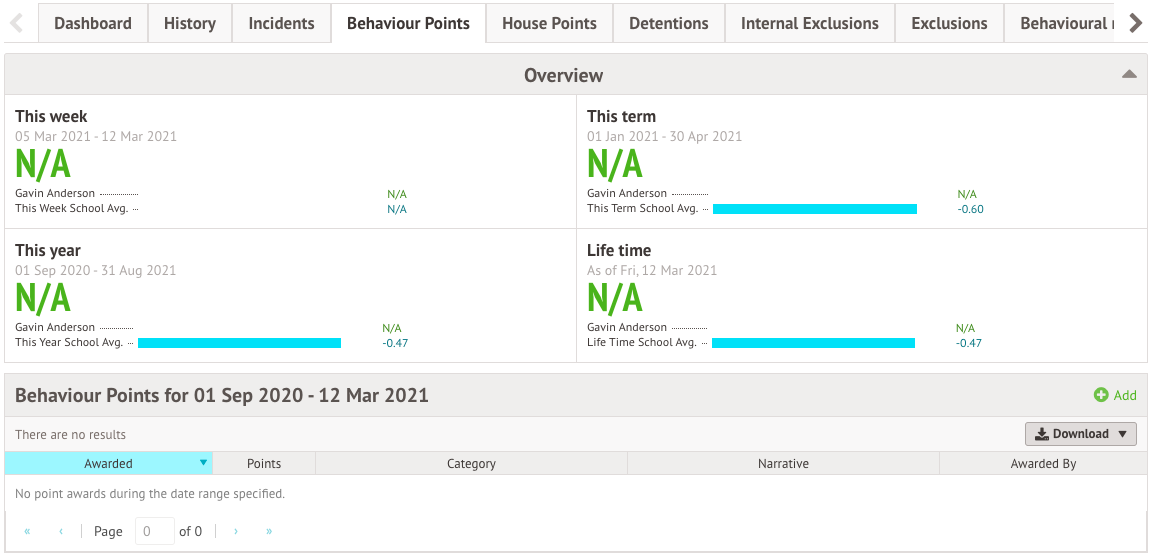Go to first page of results
1154x555 pixels.
coord(27,531)
